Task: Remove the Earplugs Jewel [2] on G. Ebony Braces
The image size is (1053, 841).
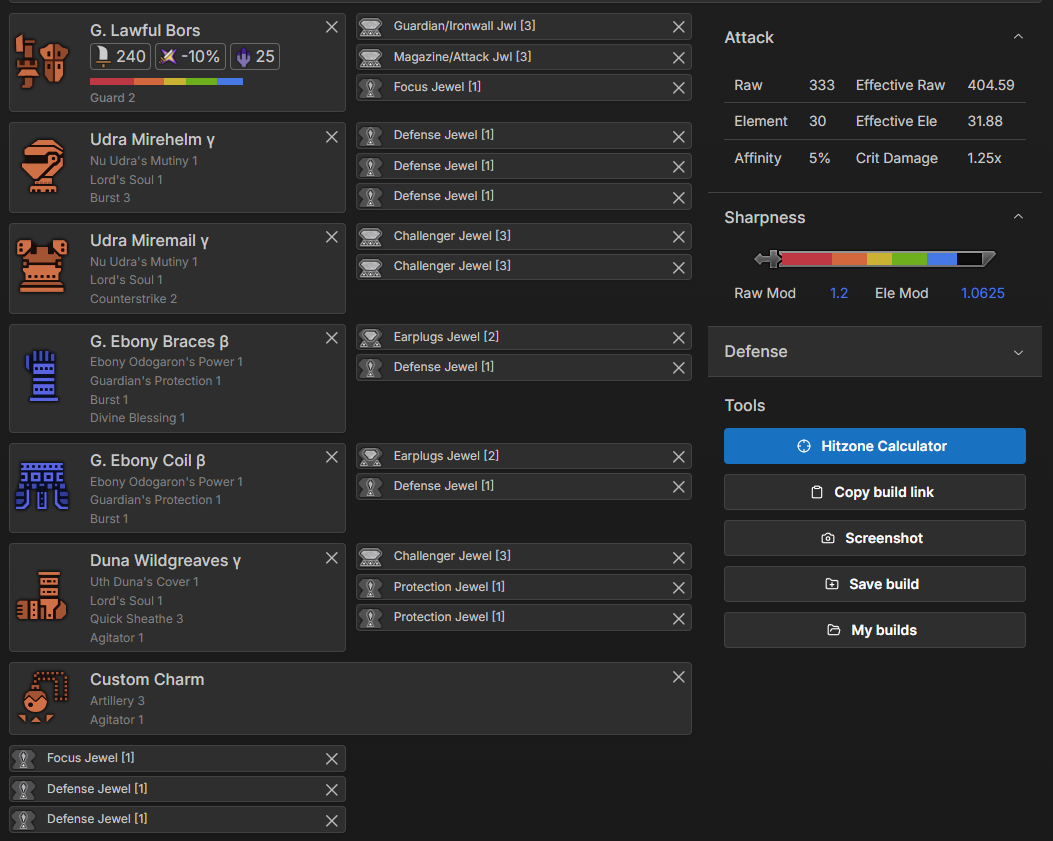Action: tap(679, 338)
